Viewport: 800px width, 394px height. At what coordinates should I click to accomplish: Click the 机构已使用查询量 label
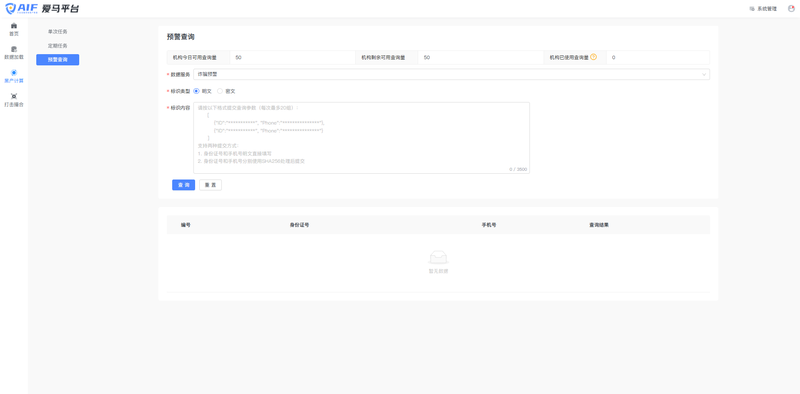(x=569, y=58)
